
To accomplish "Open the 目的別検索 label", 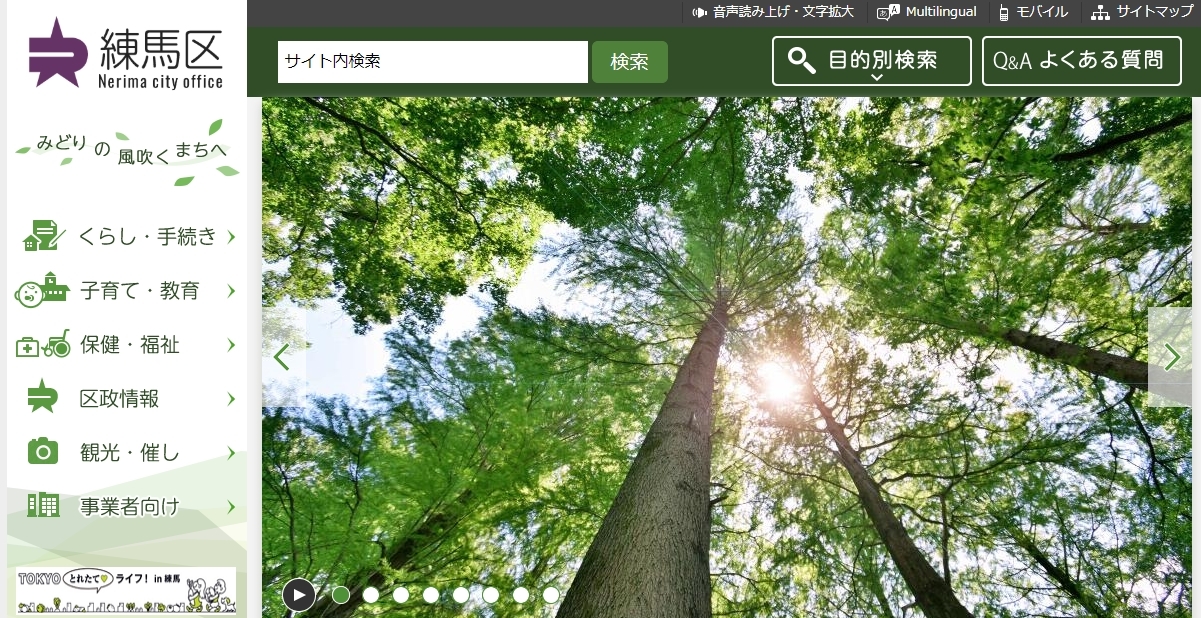I will pos(883,60).
